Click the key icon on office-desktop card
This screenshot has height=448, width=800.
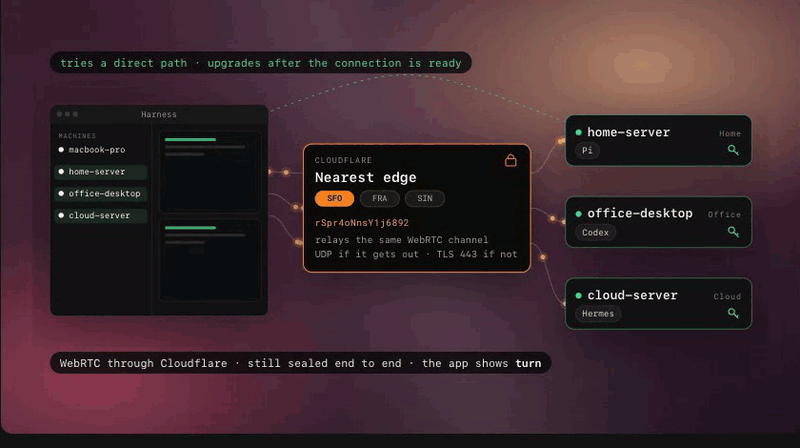(x=733, y=232)
